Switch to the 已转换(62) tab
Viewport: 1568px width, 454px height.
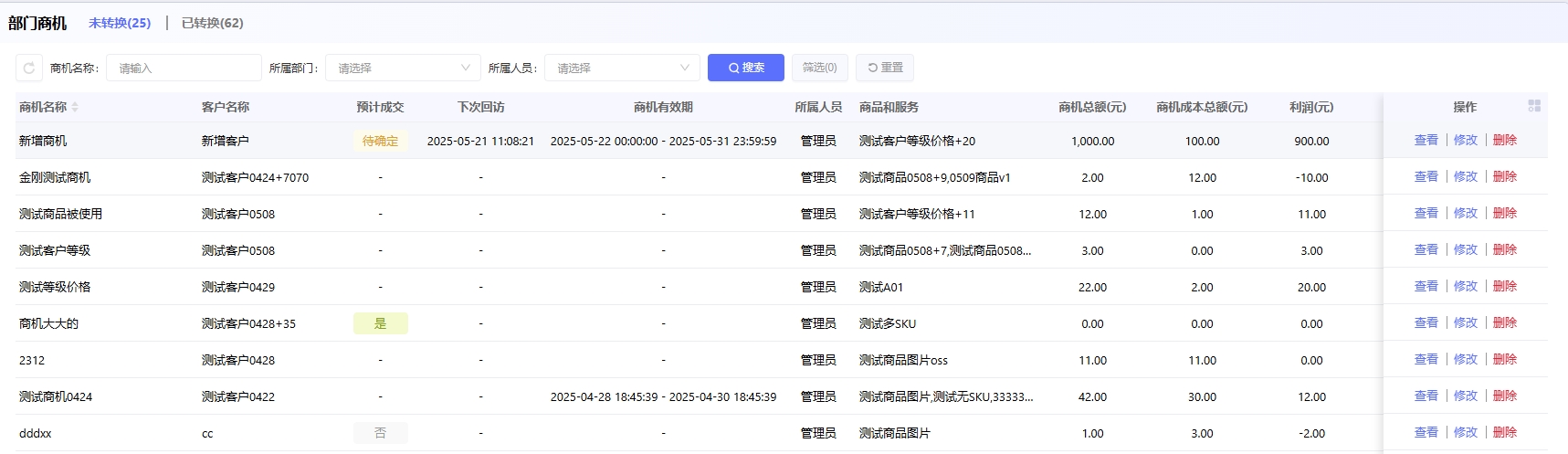212,23
